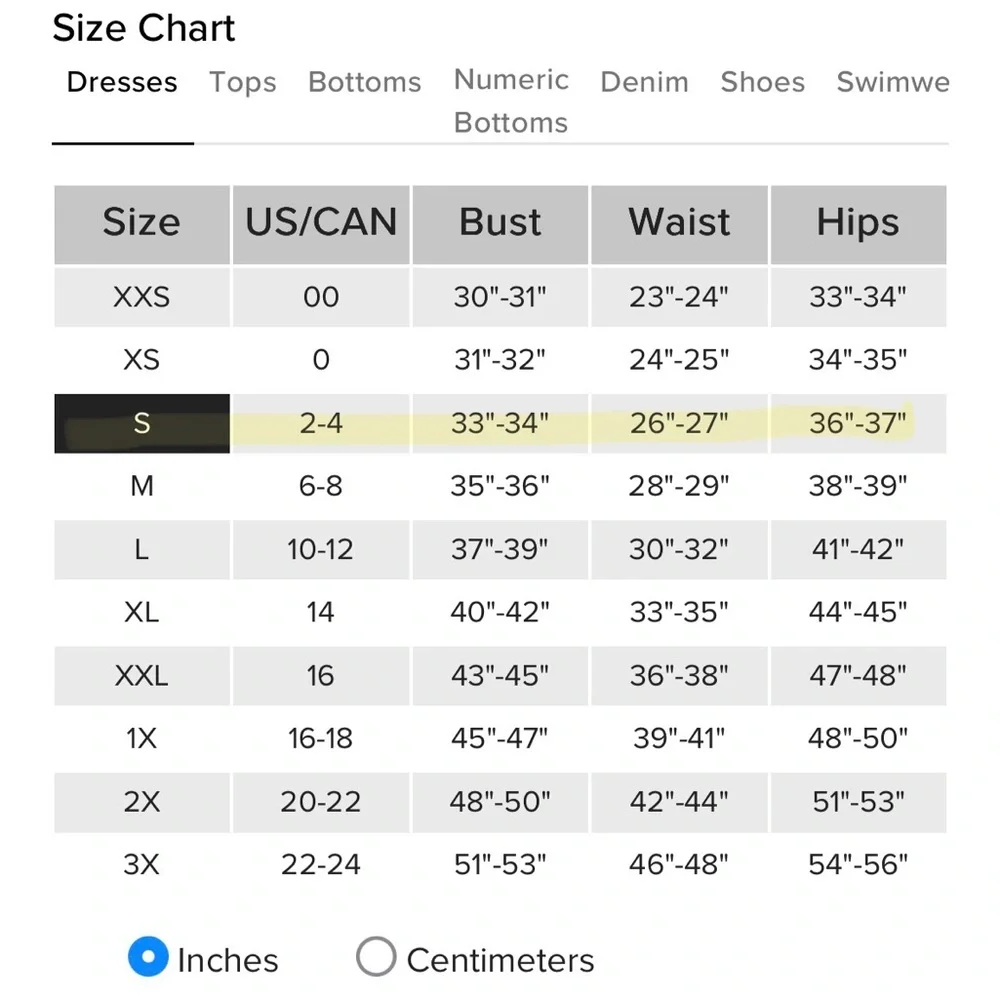The height and width of the screenshot is (1000, 1000).
Task: Click the XL size label
Action: click(142, 612)
